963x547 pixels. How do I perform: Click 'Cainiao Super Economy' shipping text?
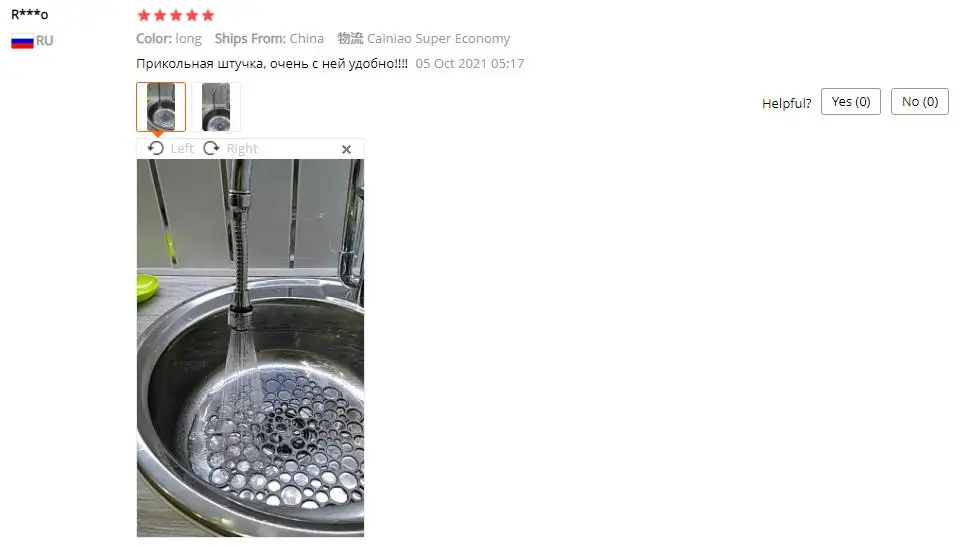tap(439, 39)
